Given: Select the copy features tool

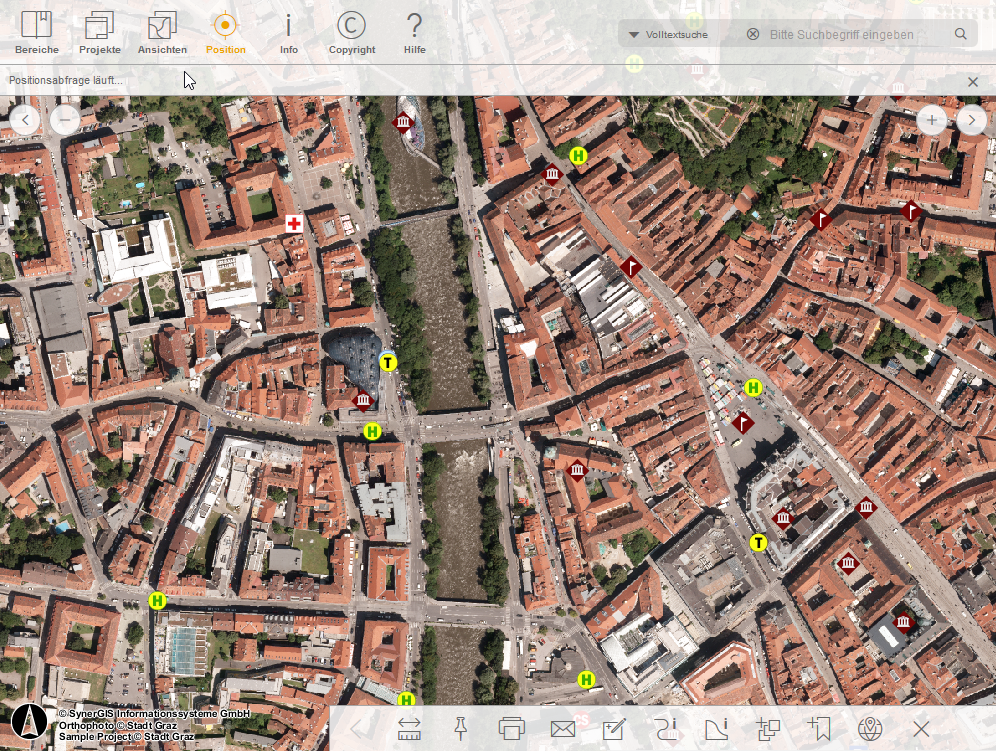Looking at the screenshot, I should (768, 730).
